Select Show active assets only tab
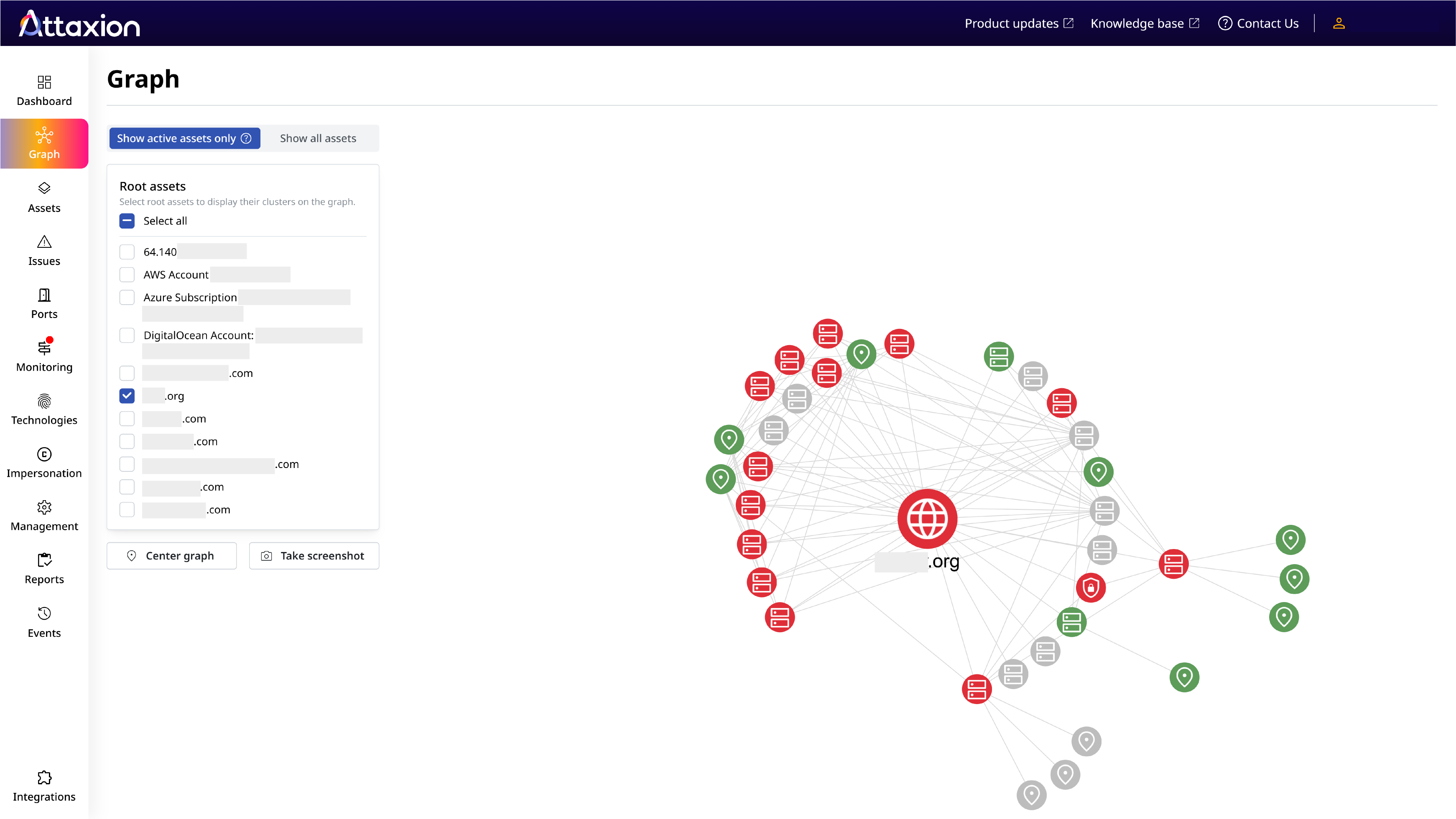 coord(176,138)
